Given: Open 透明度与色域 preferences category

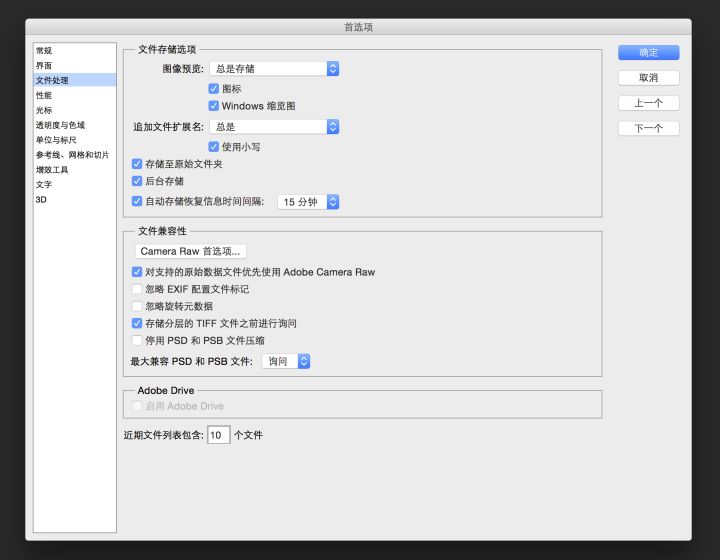Looking at the screenshot, I should click(61, 125).
